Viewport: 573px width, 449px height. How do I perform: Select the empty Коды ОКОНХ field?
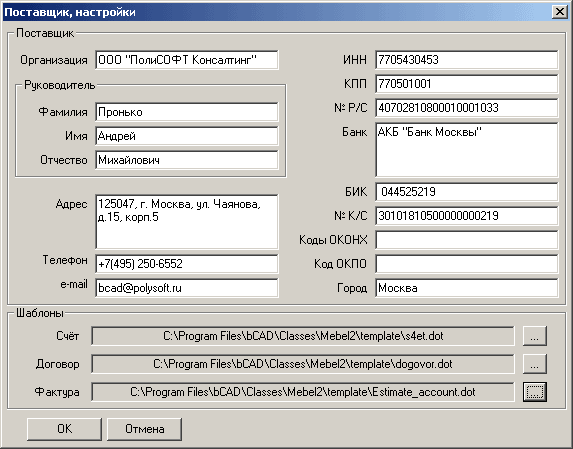pos(467,240)
